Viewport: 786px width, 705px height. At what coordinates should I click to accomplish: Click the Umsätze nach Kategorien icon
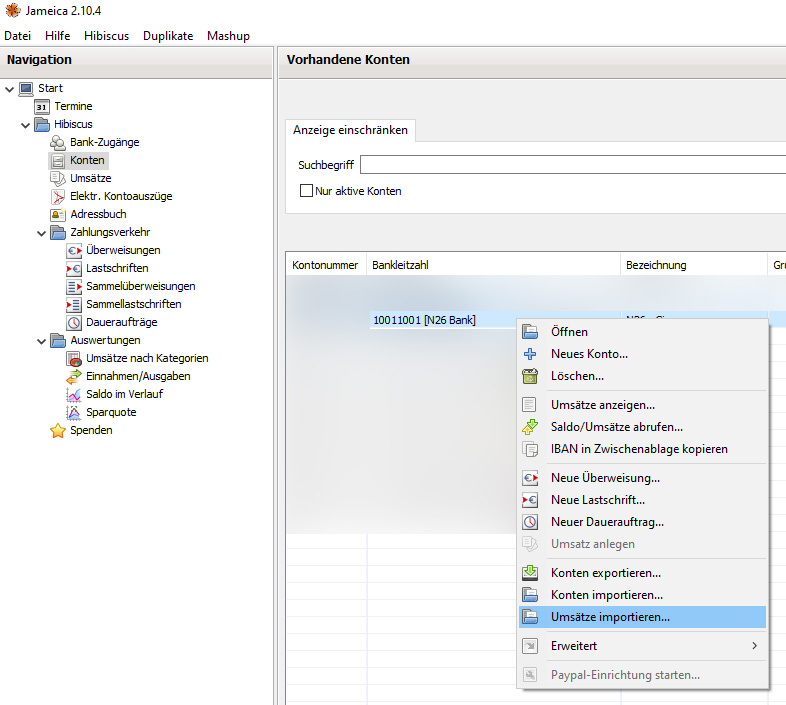click(x=74, y=359)
